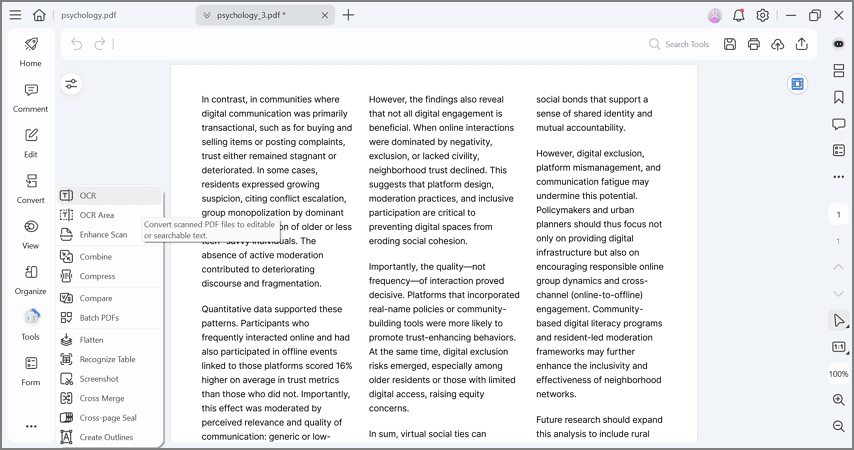
Task: Open Batch PDFs tool
Action: (109, 318)
